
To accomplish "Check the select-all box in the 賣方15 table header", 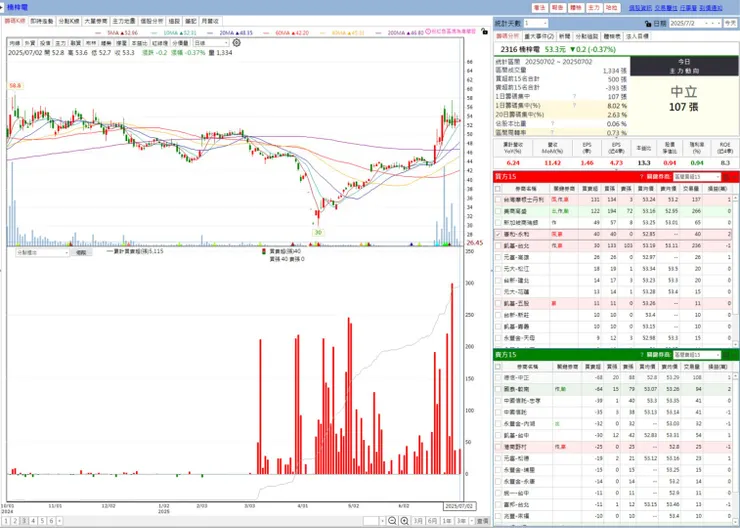I will click(x=498, y=367).
